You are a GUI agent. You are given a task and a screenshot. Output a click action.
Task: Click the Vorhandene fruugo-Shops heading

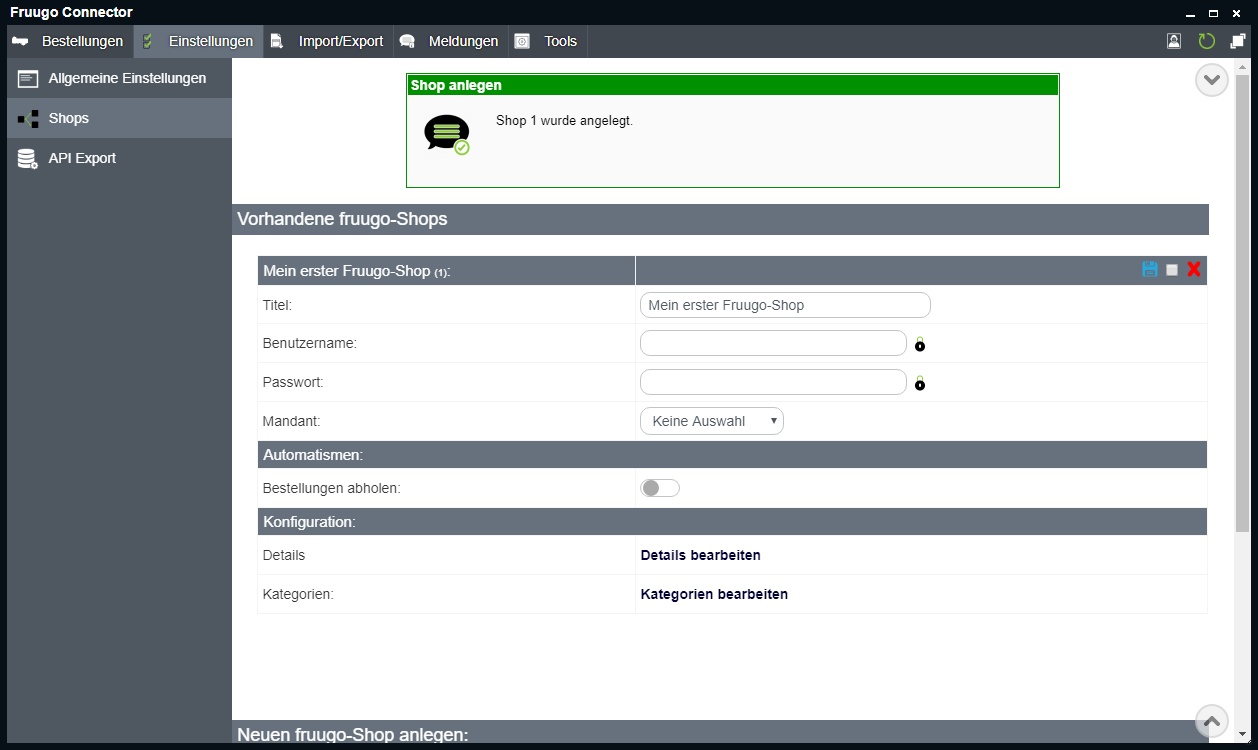tap(342, 219)
